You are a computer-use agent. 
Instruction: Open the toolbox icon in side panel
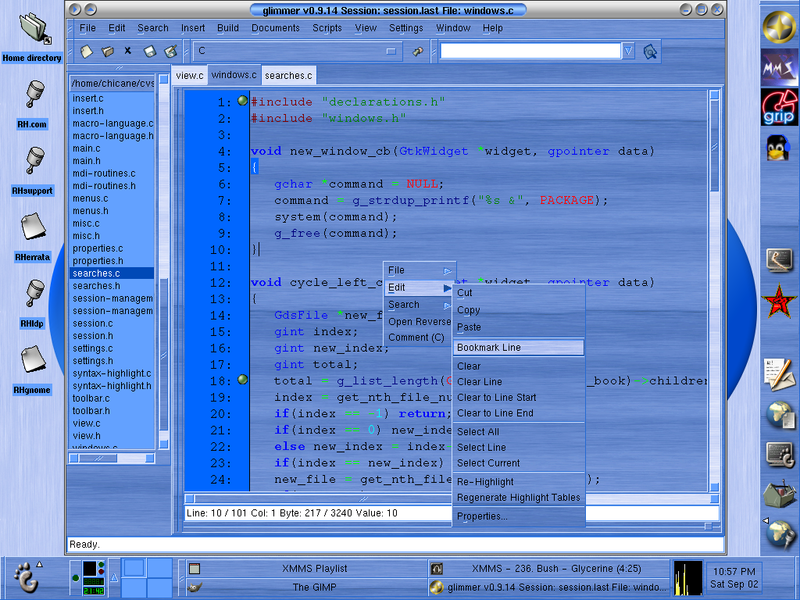(779, 493)
